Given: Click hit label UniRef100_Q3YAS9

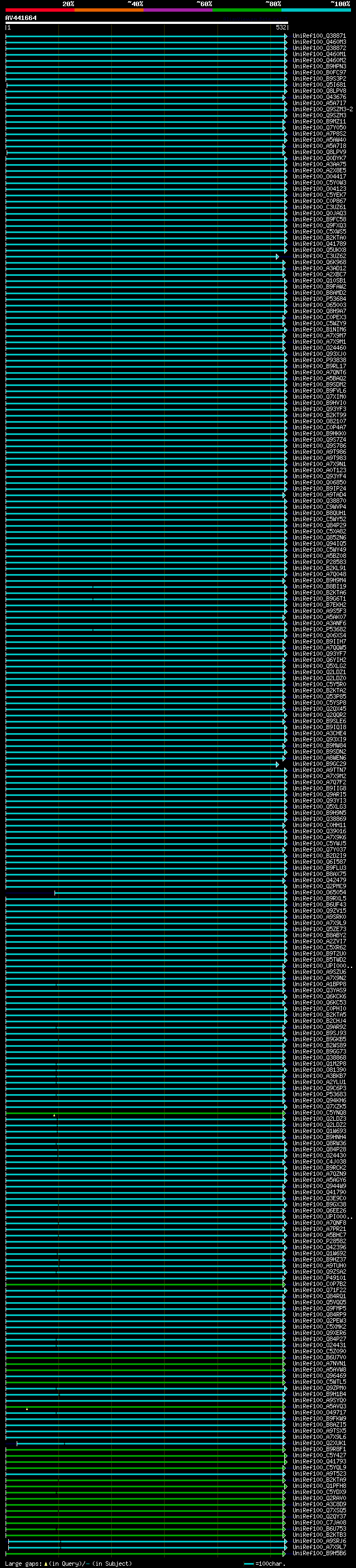Looking at the screenshot, I should pos(319,990).
